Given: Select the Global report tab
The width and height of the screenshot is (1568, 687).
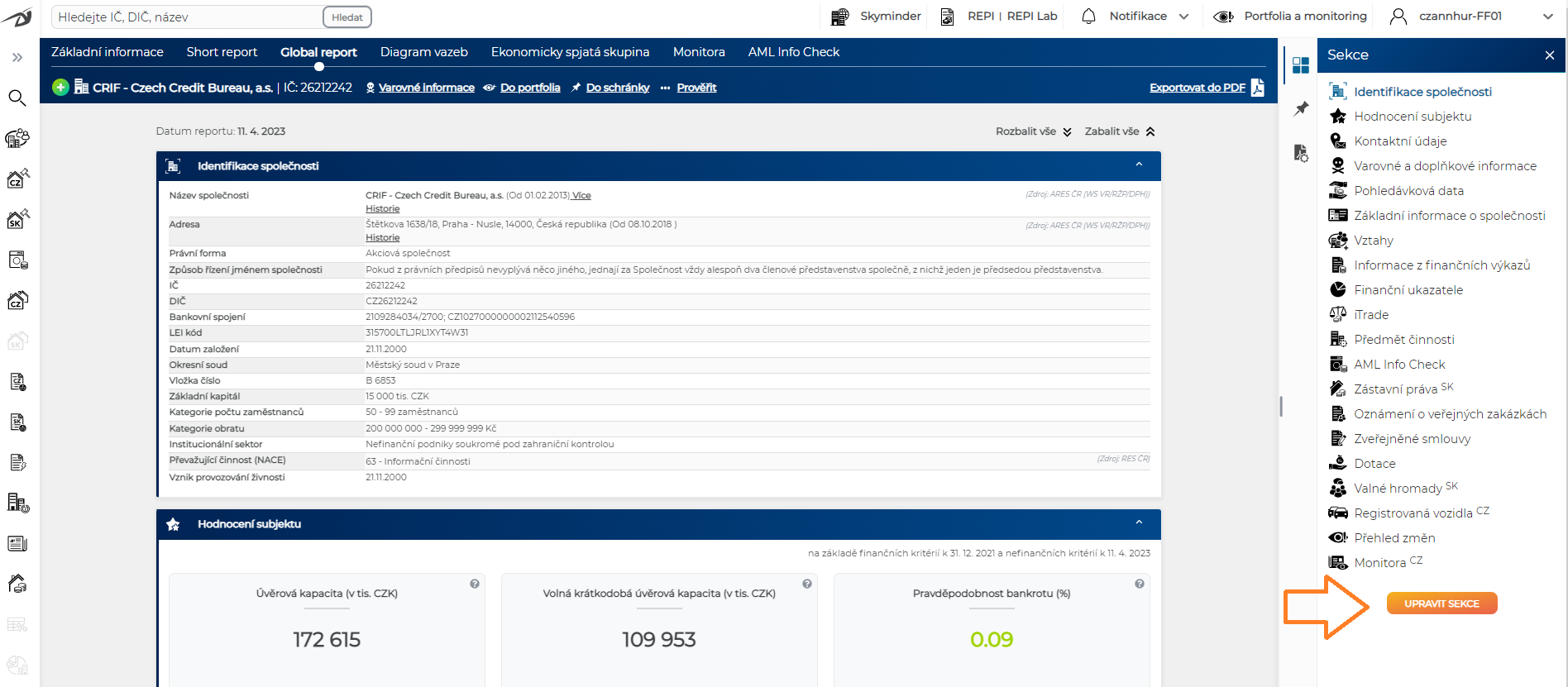Looking at the screenshot, I should click(318, 52).
